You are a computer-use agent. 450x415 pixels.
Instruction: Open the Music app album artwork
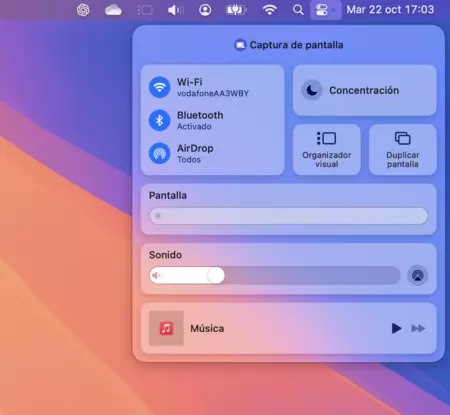(x=166, y=328)
